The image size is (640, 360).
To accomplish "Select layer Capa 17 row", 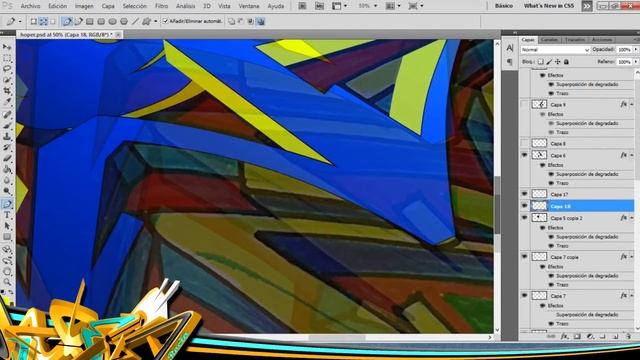I will [x=578, y=194].
